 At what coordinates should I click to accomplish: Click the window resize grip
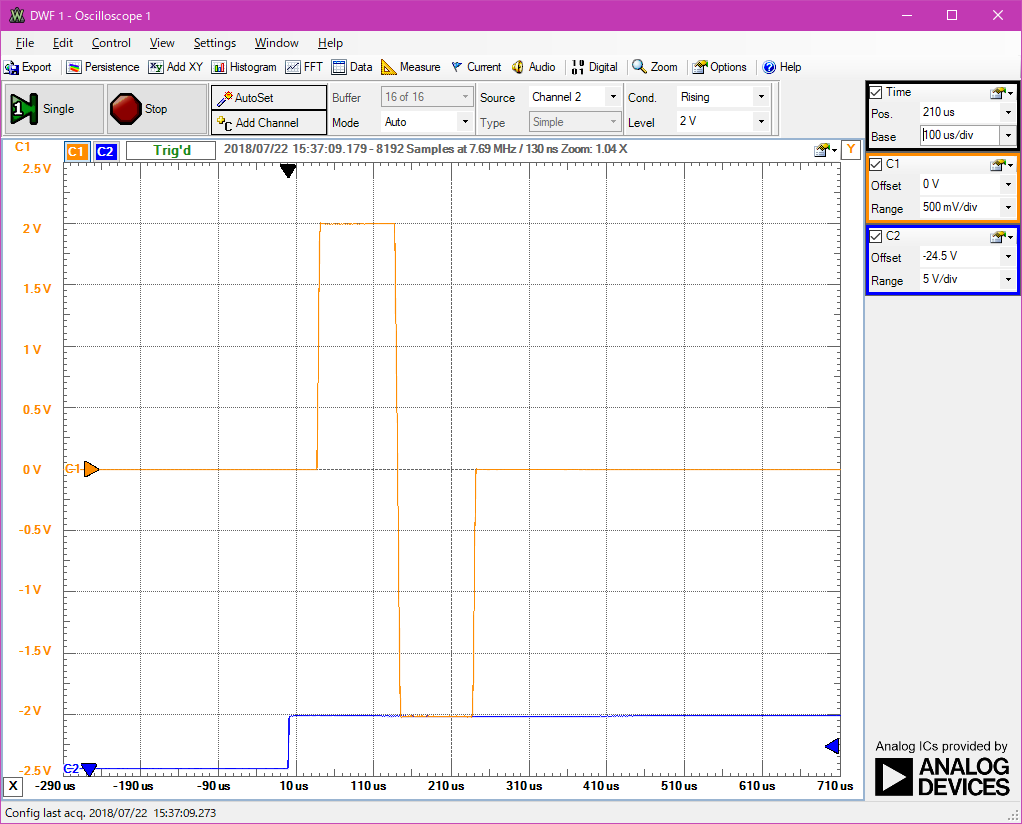[x=1014, y=816]
